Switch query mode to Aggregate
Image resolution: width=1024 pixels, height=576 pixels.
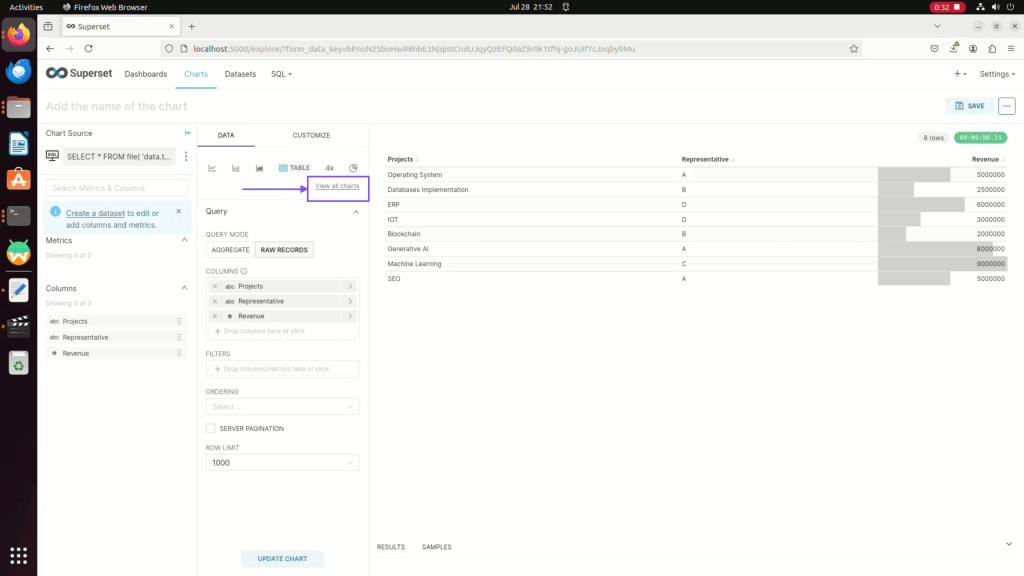[230, 249]
